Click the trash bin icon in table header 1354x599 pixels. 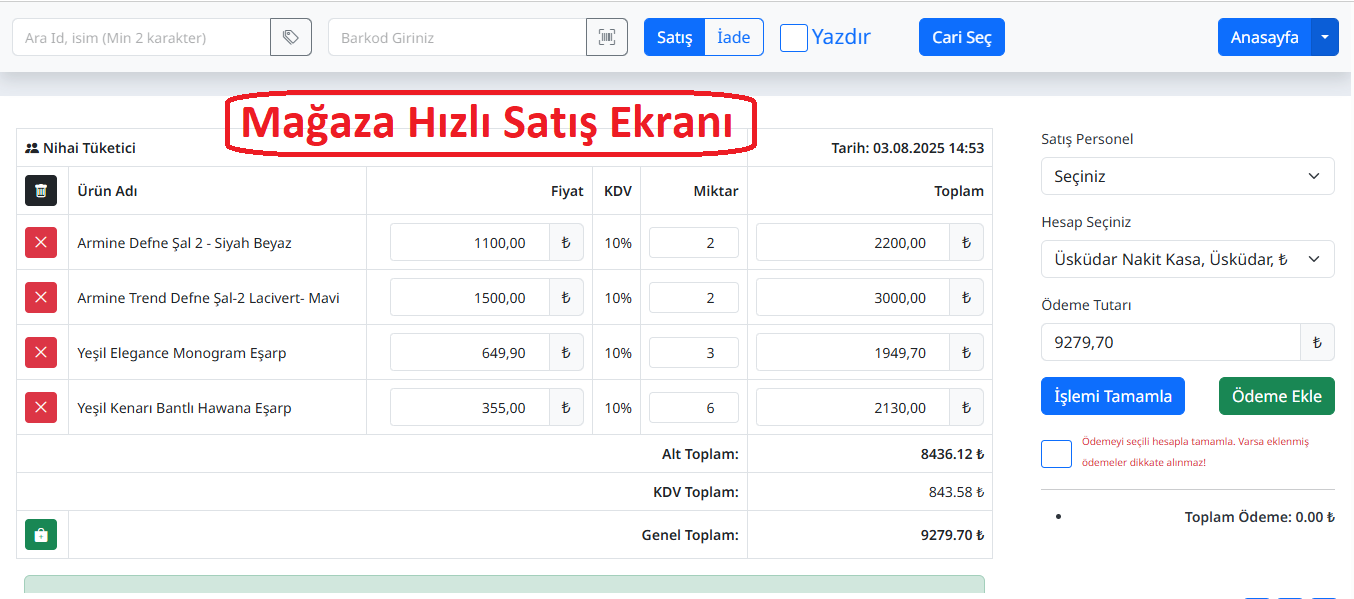[x=41, y=190]
